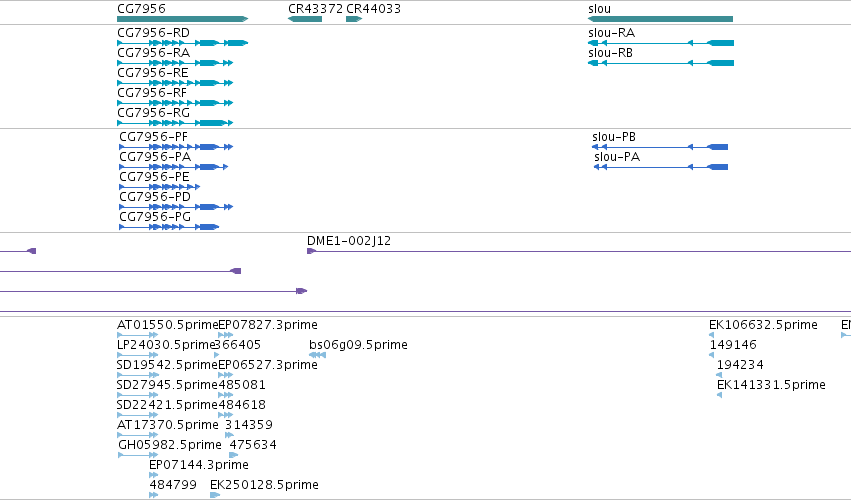
Task: Click the 194234 EST arrow glyph
Action: pyautogui.click(x=719, y=376)
